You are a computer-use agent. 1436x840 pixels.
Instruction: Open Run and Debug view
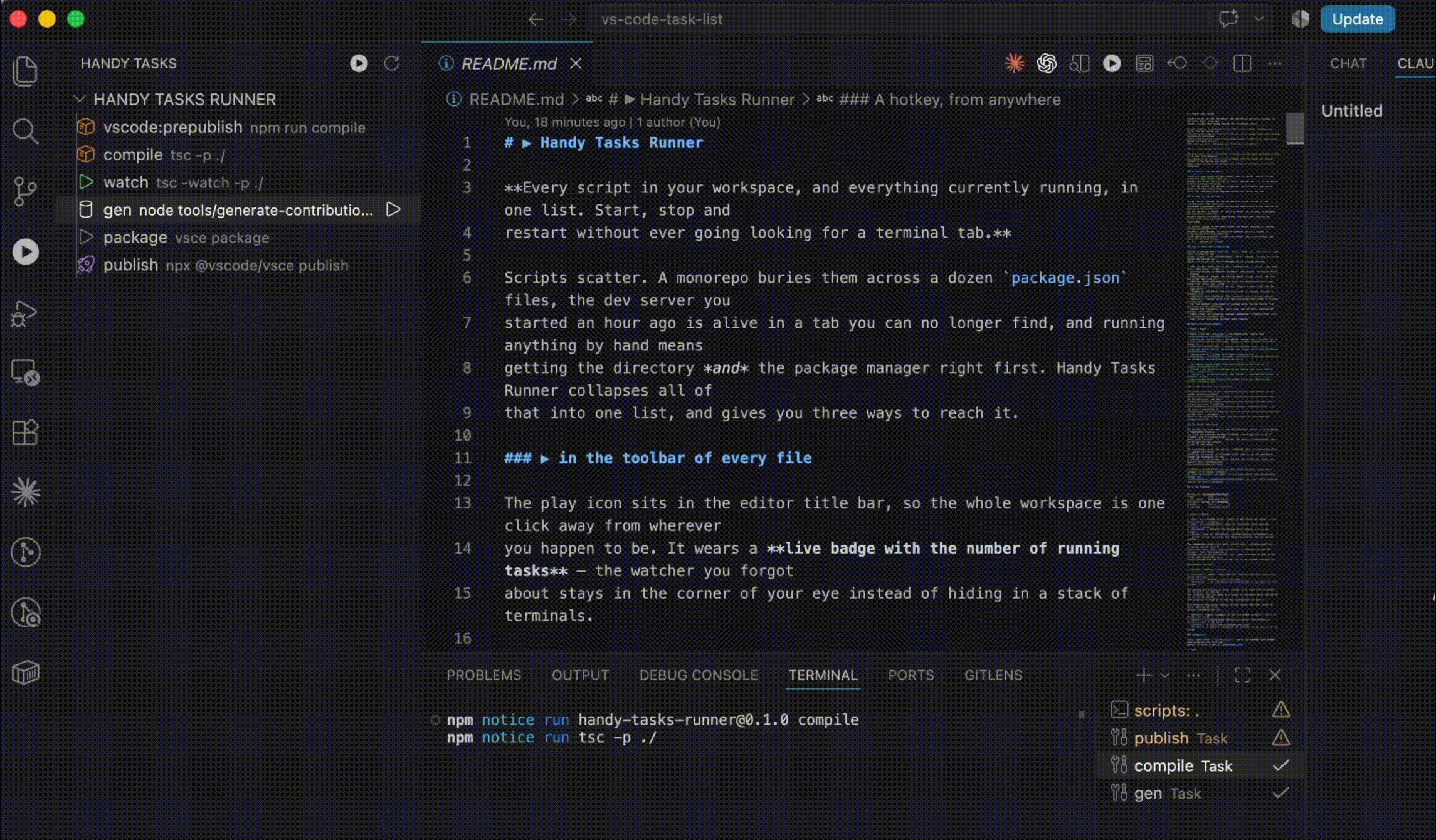25,313
